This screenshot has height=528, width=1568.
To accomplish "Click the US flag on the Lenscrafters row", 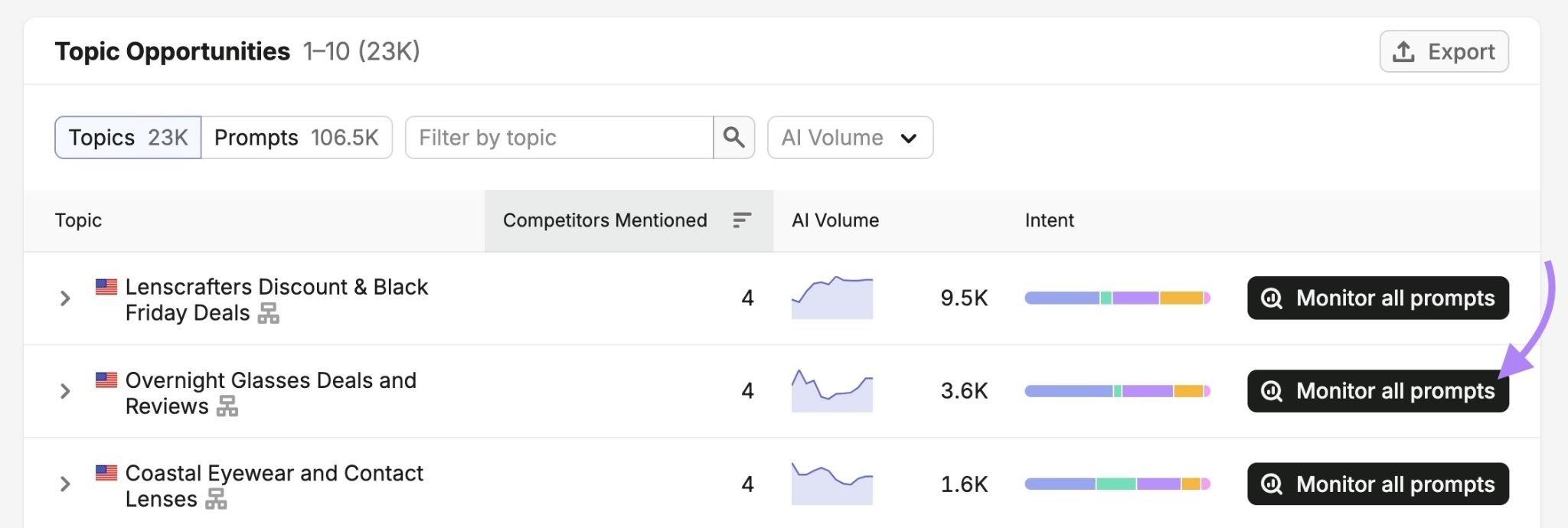I will 106,287.
